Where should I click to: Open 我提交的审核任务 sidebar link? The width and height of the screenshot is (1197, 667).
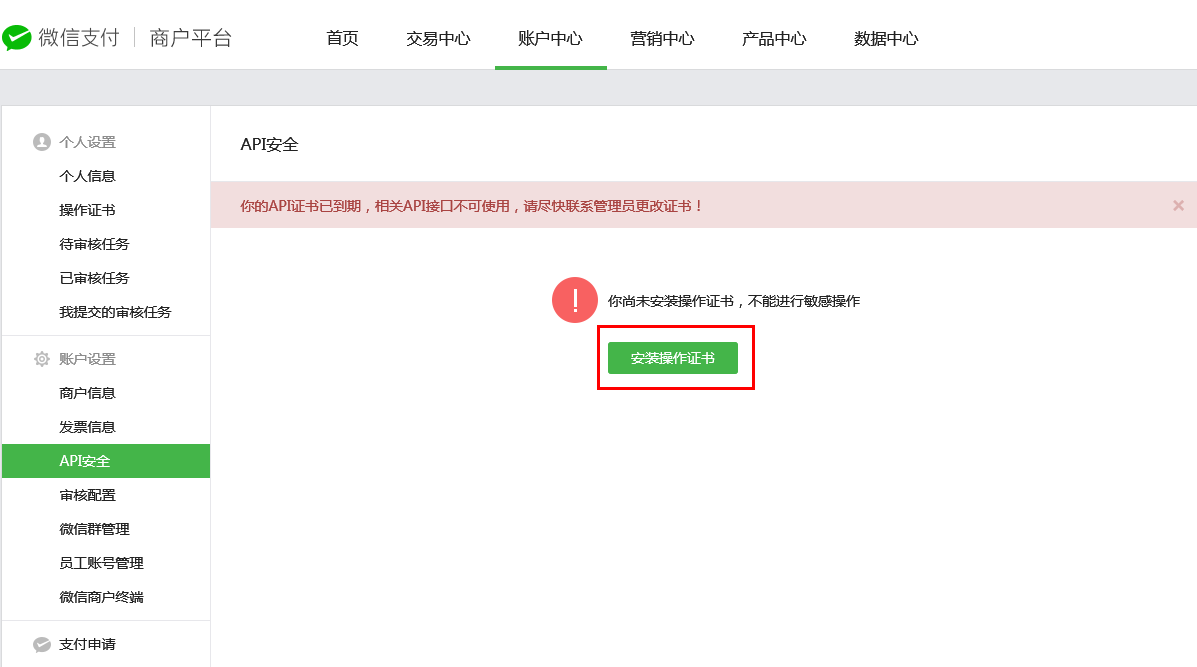tap(115, 312)
